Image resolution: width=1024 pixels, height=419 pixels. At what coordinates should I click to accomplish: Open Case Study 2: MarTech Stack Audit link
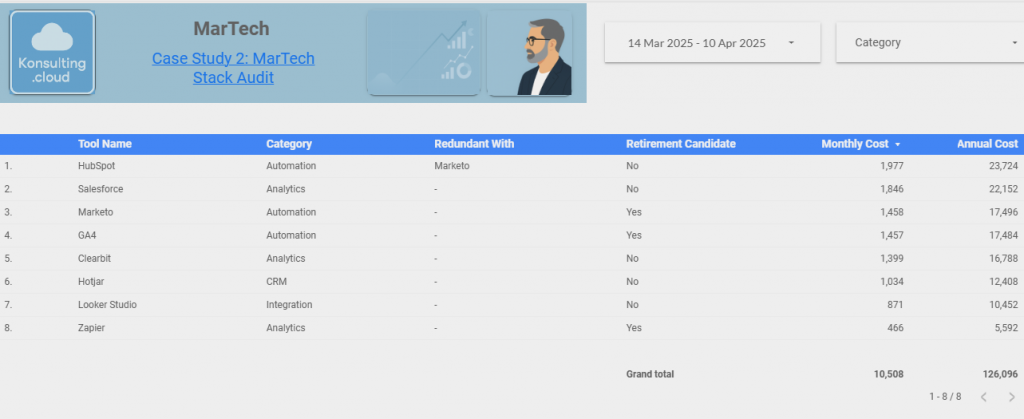tap(233, 67)
